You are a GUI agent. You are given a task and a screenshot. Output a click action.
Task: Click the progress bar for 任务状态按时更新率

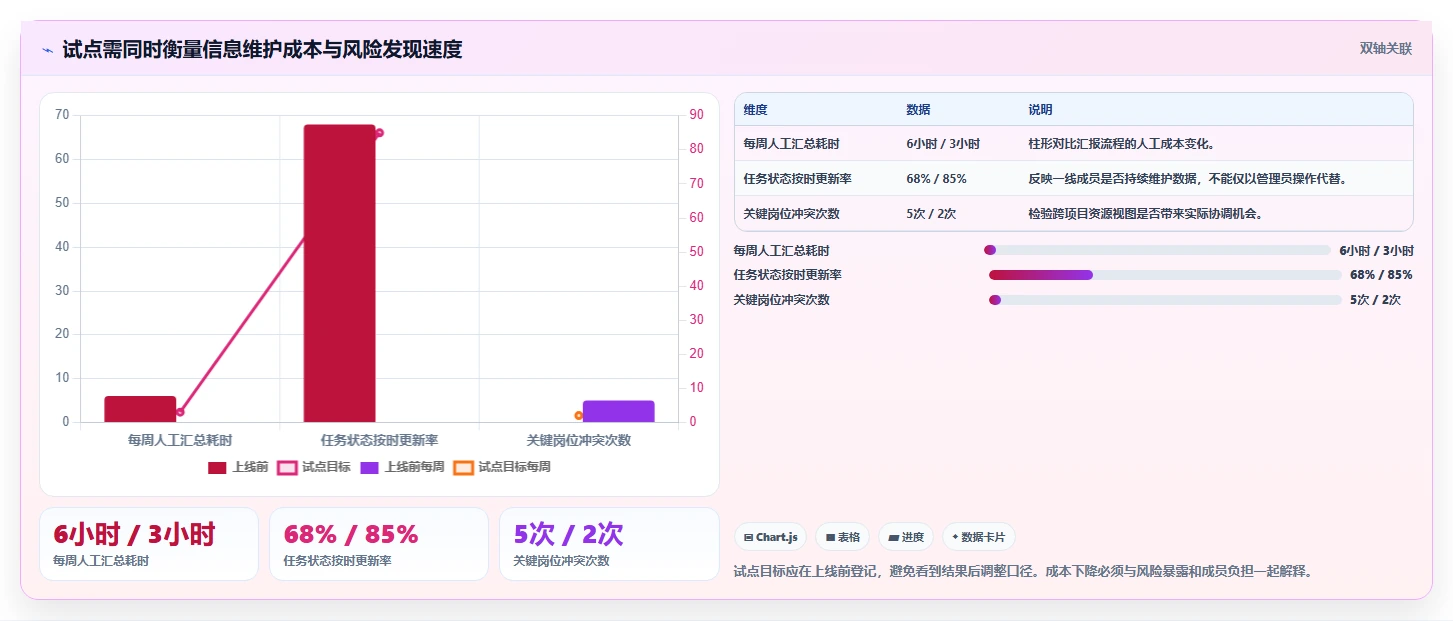(x=1165, y=275)
